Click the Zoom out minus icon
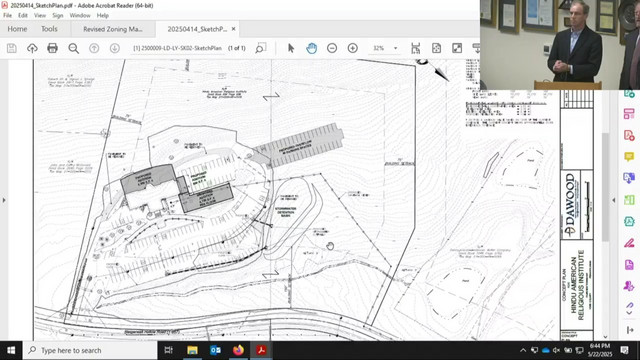 tap(332, 48)
